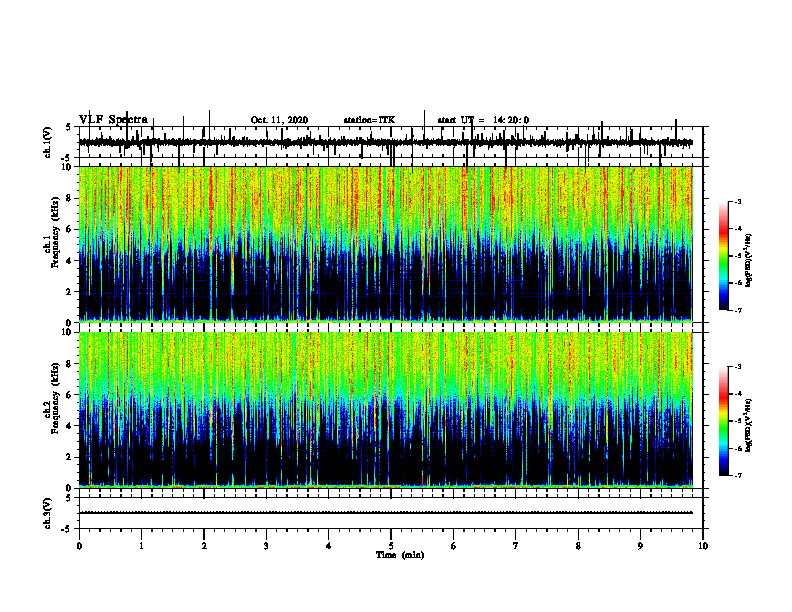The width and height of the screenshot is (792, 612).
Task: Click the '4' kHz tick on ch.2 frequency axis
Action: click(70, 426)
